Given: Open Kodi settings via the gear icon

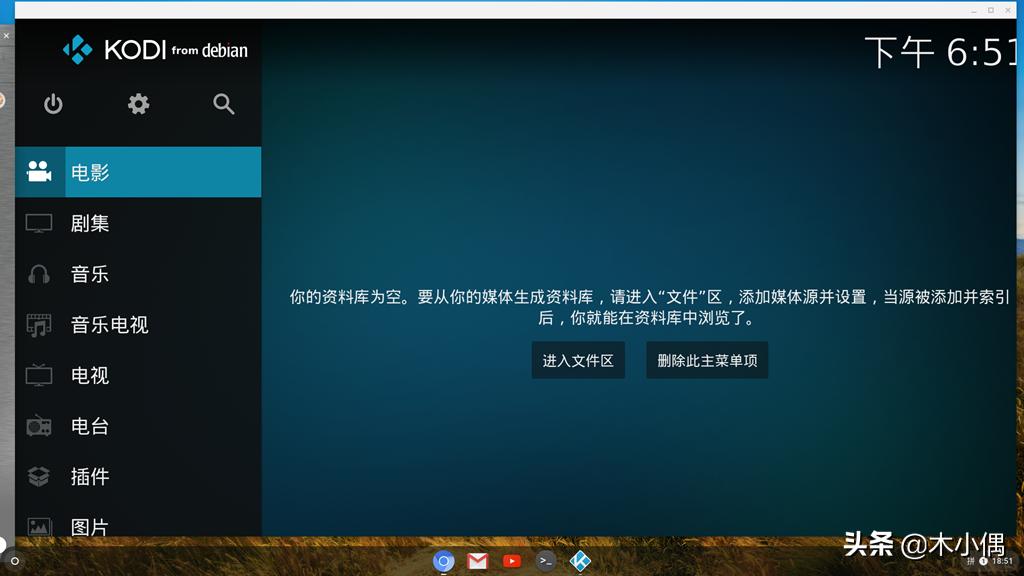Looking at the screenshot, I should tap(138, 104).
